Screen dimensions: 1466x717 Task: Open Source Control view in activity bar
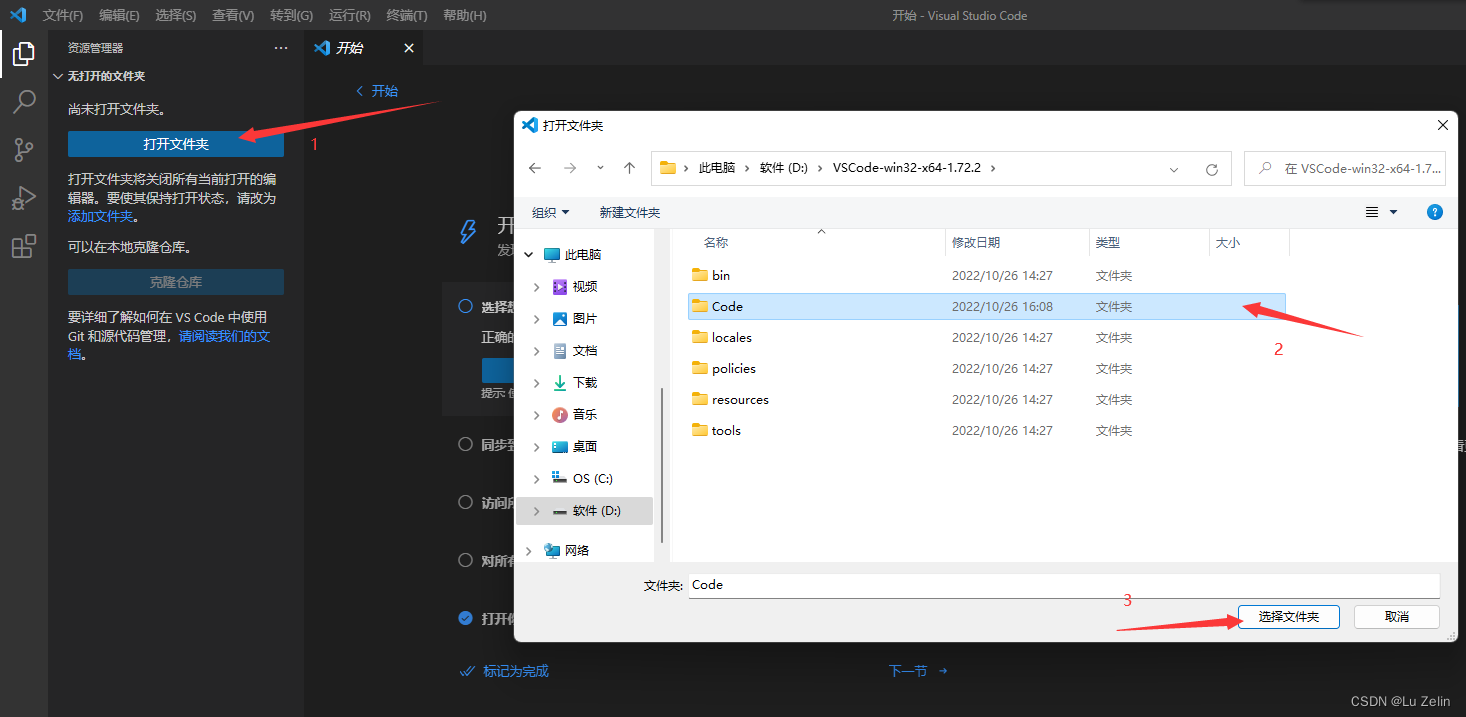point(23,150)
